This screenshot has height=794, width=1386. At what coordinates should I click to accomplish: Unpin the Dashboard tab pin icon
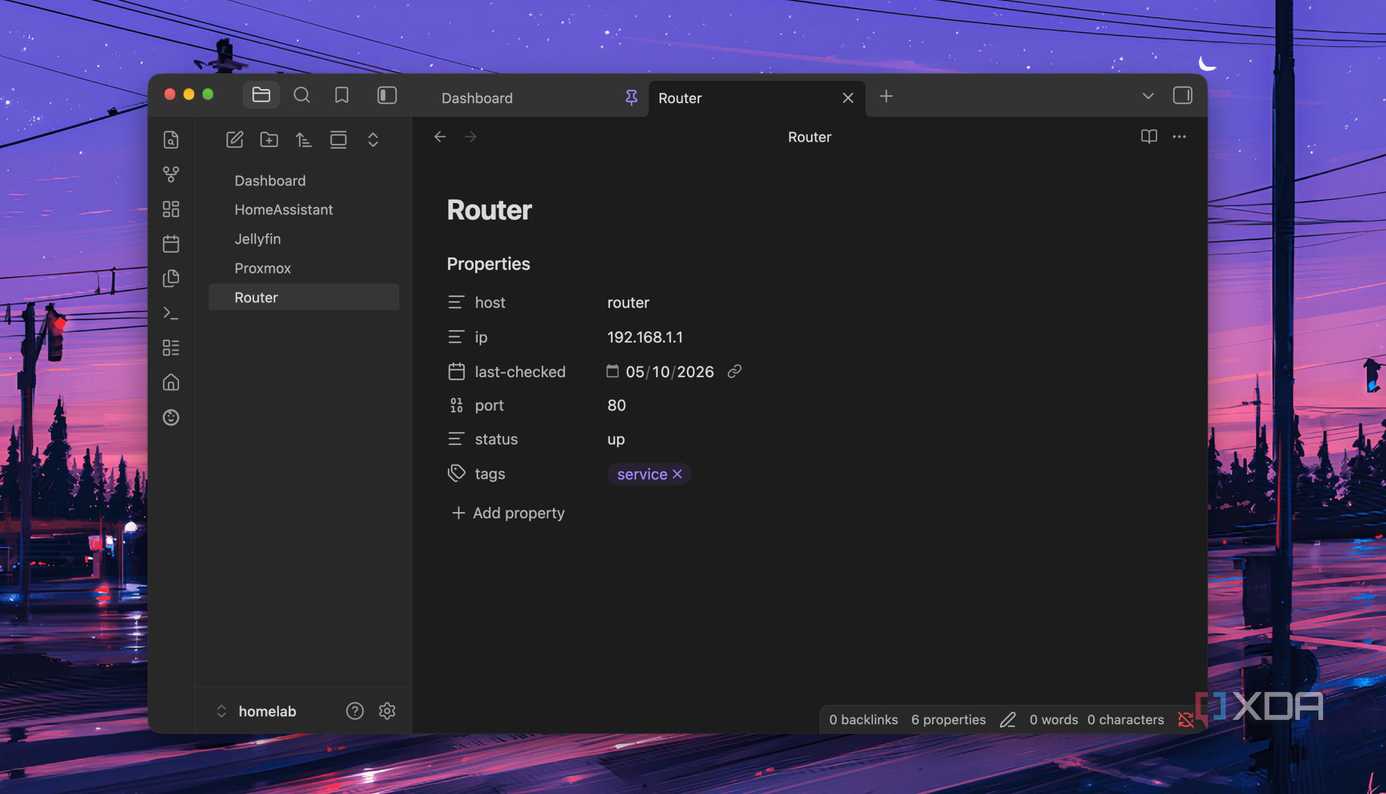coord(631,97)
